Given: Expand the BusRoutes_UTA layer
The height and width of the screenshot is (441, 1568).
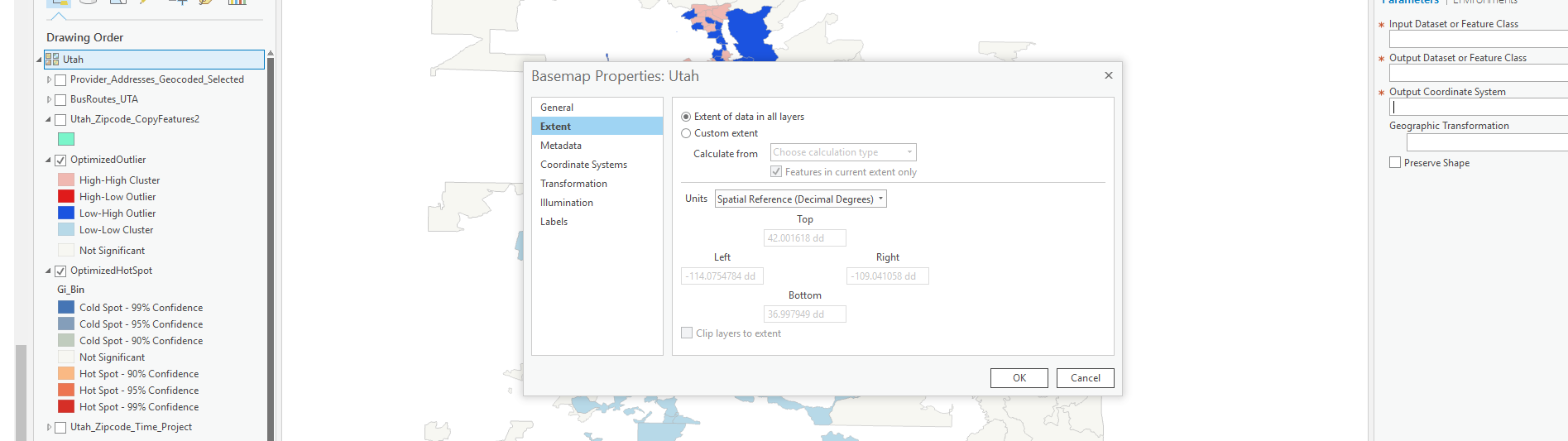Looking at the screenshot, I should (x=49, y=99).
